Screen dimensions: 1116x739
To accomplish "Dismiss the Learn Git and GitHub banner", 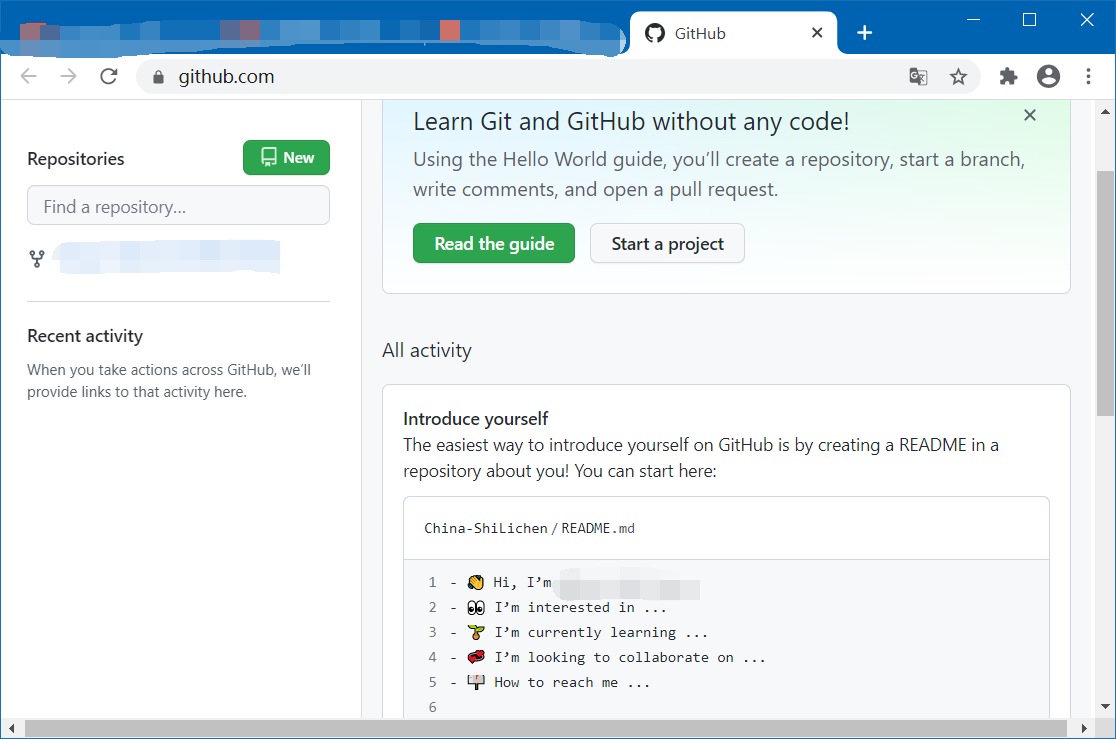I will (x=1029, y=115).
